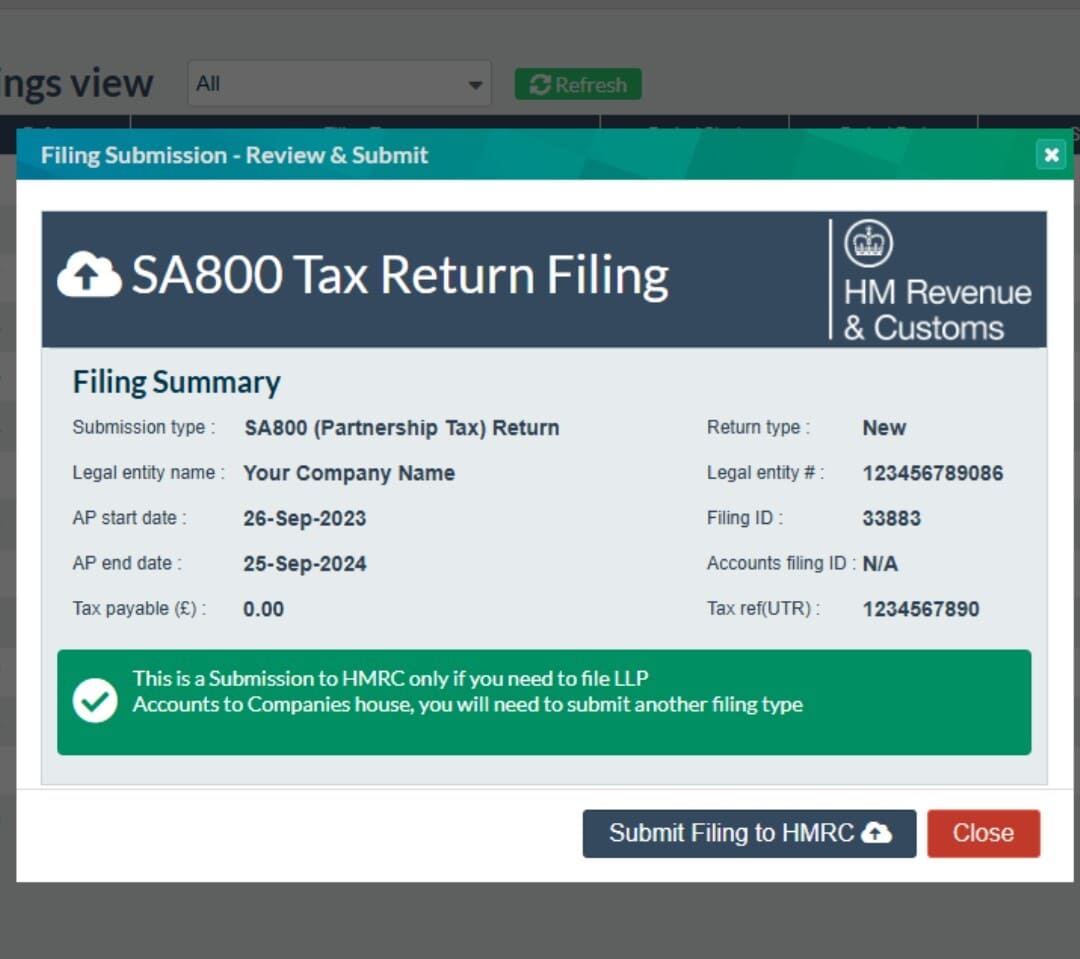Select legal entity number 123456789086
Viewport: 1080px width, 959px height.
933,473
